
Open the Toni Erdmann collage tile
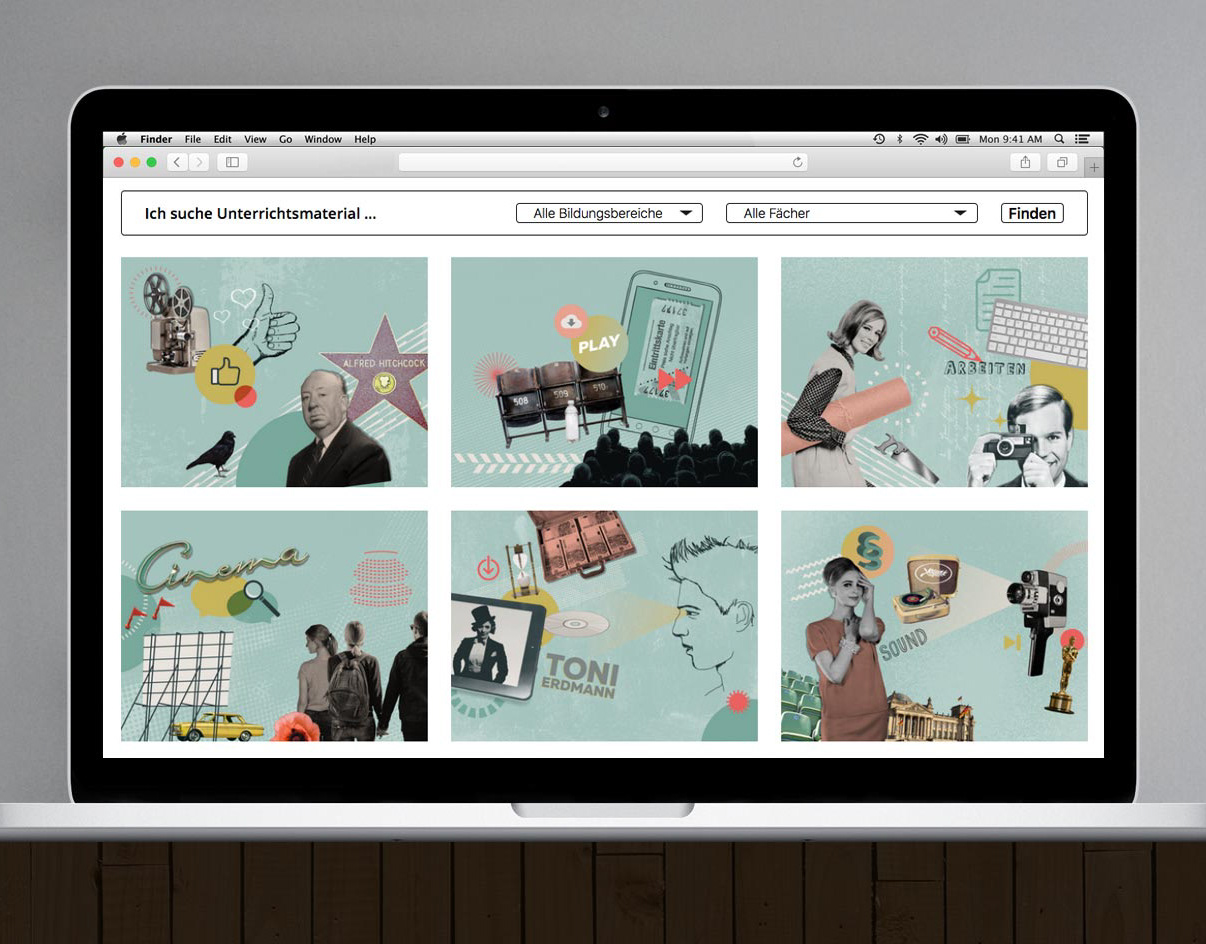(x=604, y=626)
